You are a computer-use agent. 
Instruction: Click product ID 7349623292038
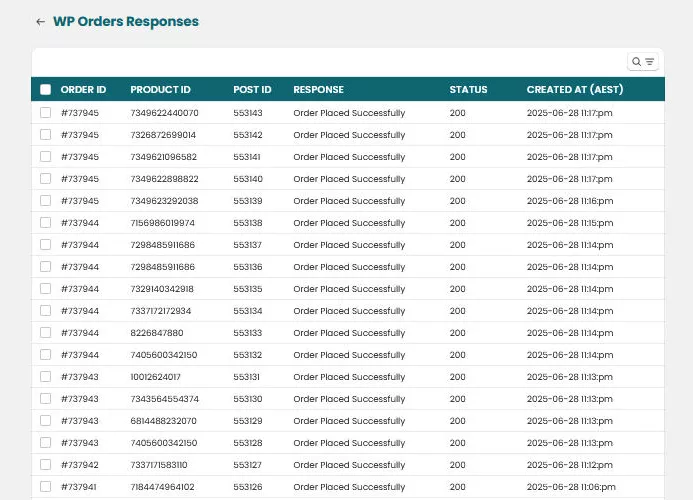tap(164, 201)
